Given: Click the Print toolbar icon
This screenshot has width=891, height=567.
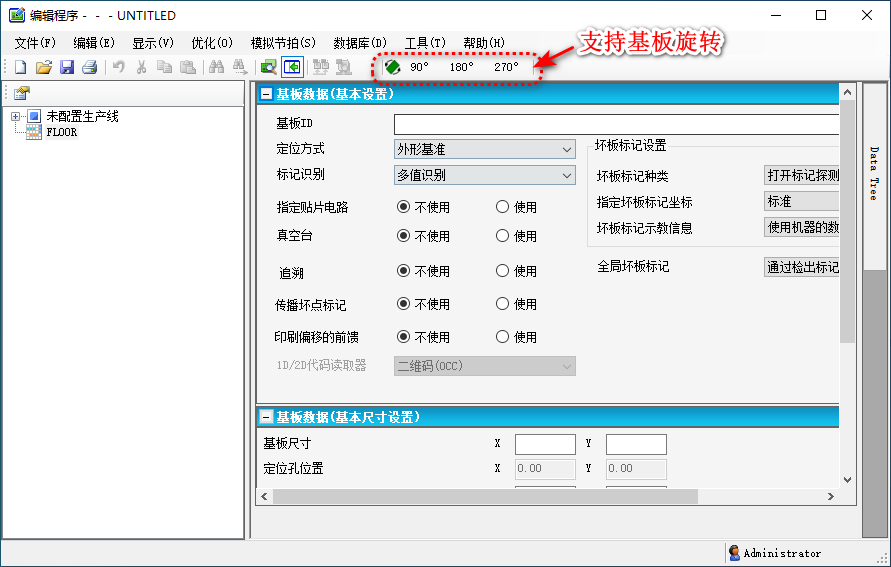Looking at the screenshot, I should (89, 67).
